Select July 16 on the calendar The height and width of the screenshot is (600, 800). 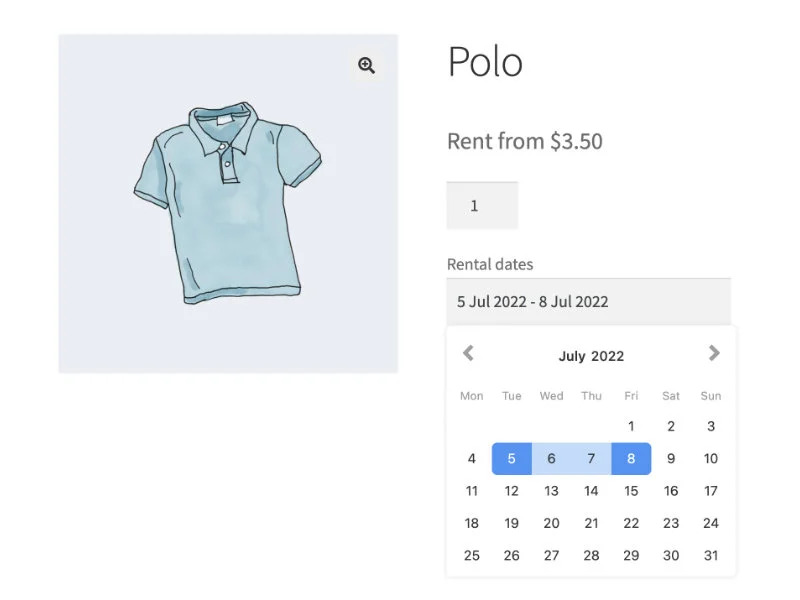671,491
